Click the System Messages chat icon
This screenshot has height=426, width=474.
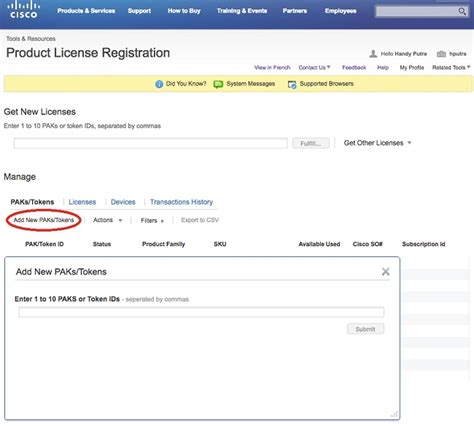(218, 84)
